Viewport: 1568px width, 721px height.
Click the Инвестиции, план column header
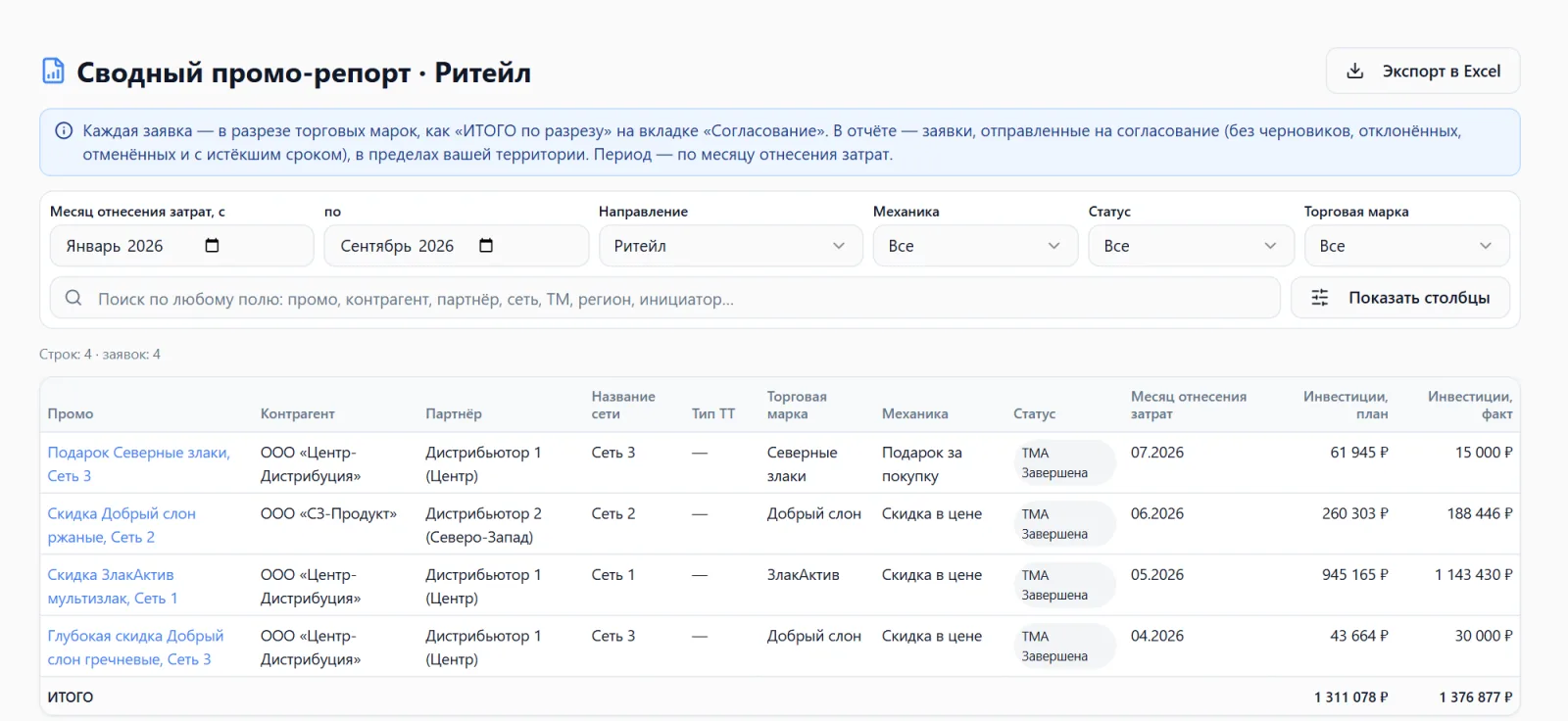pyautogui.click(x=1346, y=405)
